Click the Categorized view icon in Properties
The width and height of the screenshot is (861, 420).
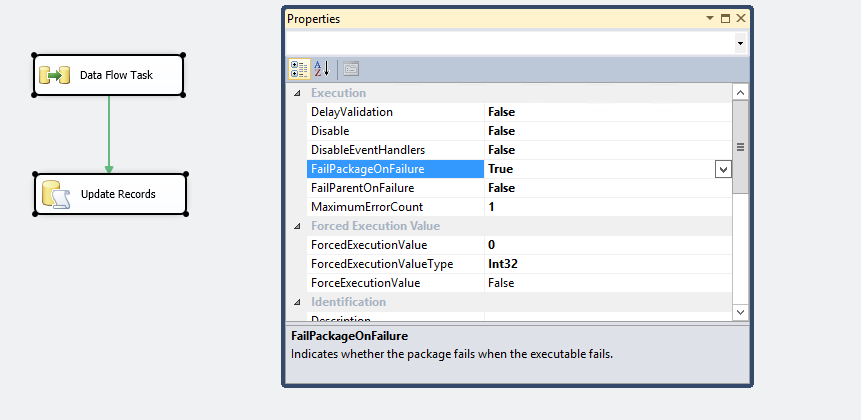[299, 69]
